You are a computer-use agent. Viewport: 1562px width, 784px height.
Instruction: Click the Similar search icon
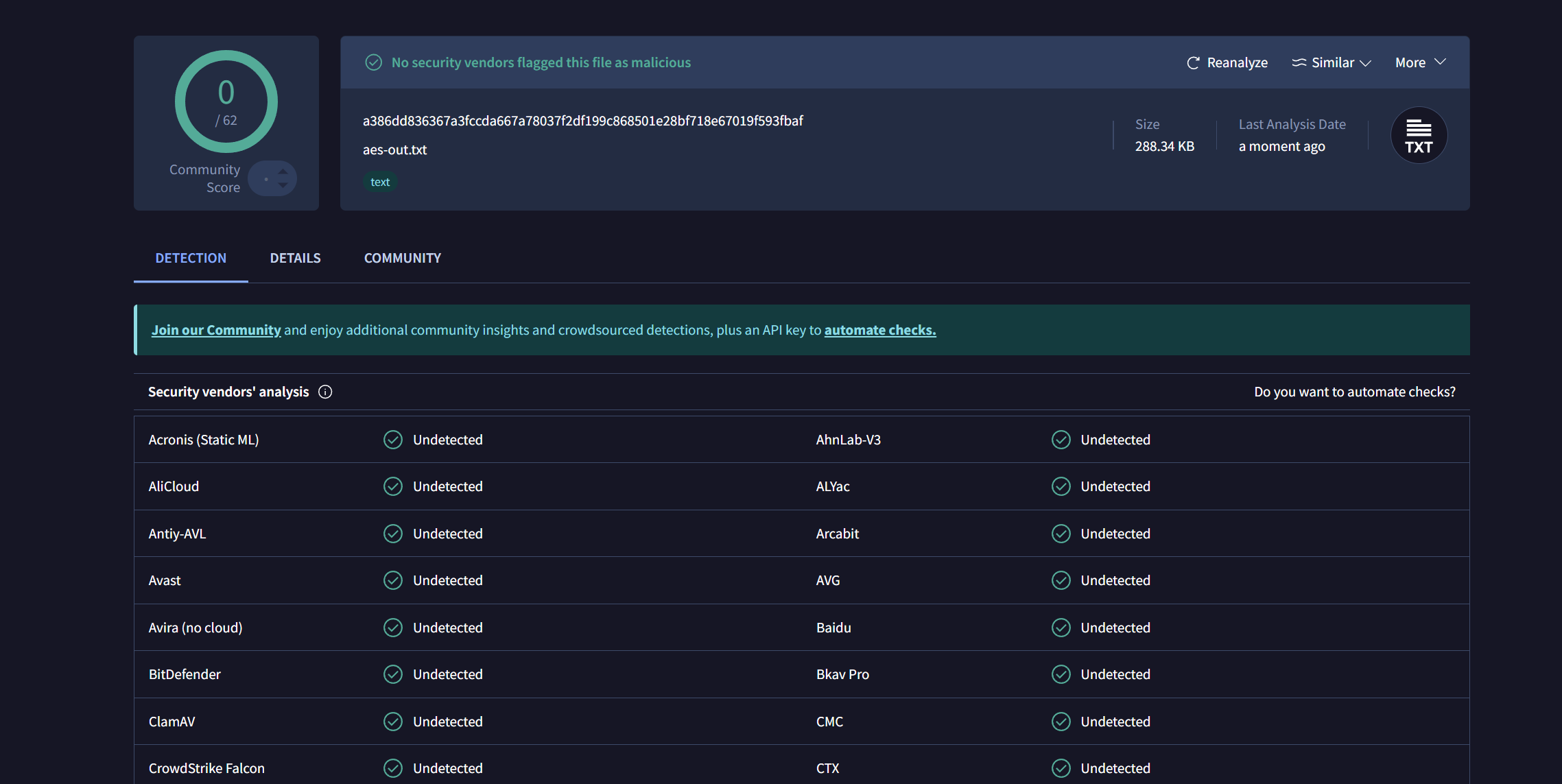1299,62
